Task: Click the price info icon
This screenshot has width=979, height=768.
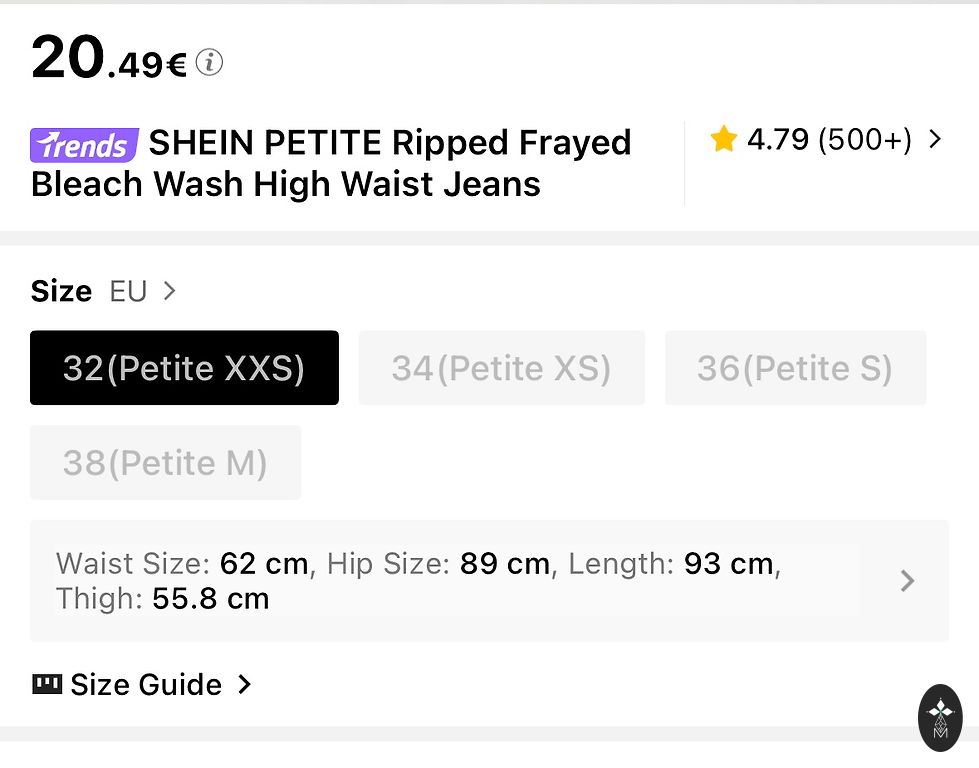Action: [209, 62]
